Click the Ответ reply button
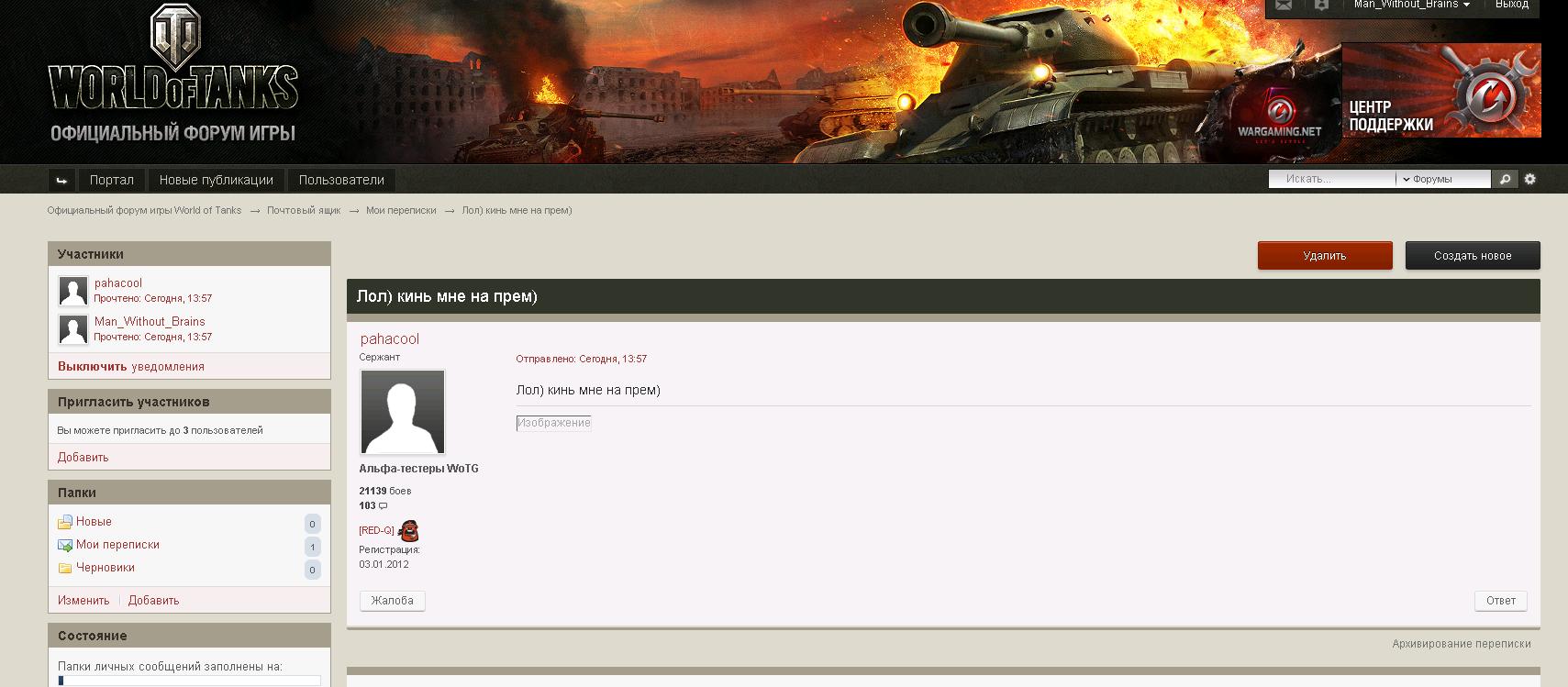1568x687 pixels. click(x=1501, y=601)
